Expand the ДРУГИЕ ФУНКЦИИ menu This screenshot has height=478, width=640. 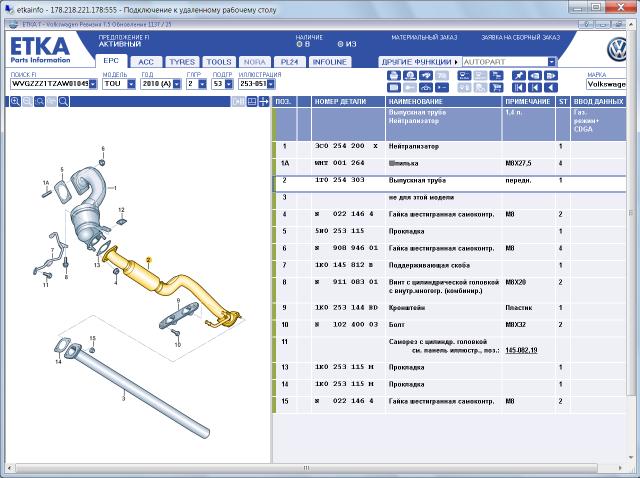tap(420, 62)
